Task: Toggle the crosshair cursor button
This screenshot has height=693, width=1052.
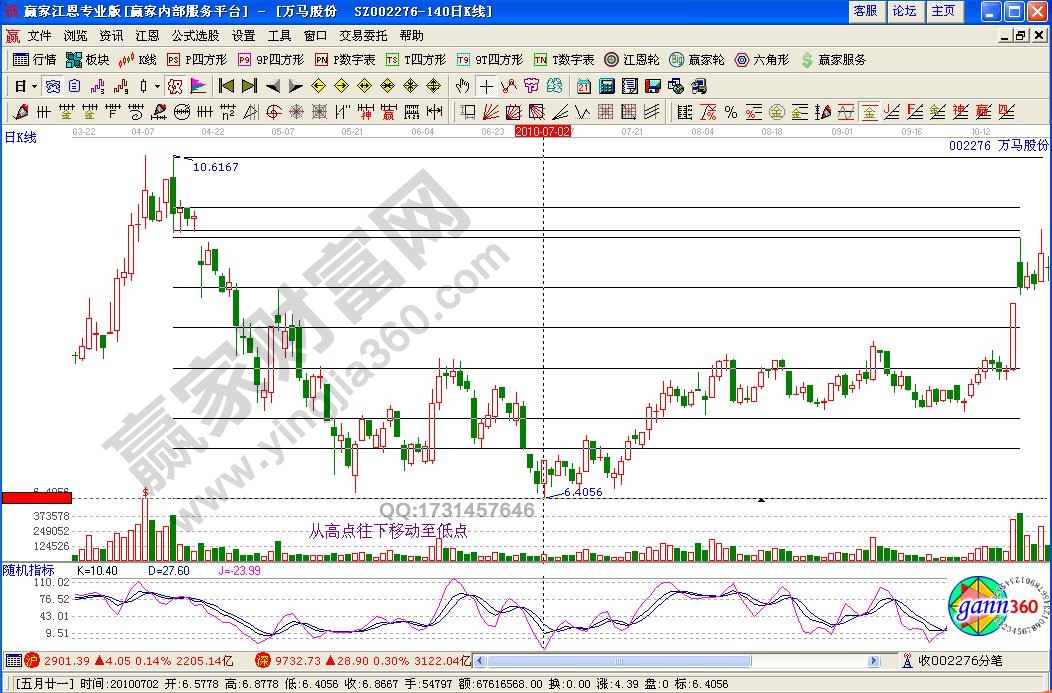Action: click(x=486, y=86)
